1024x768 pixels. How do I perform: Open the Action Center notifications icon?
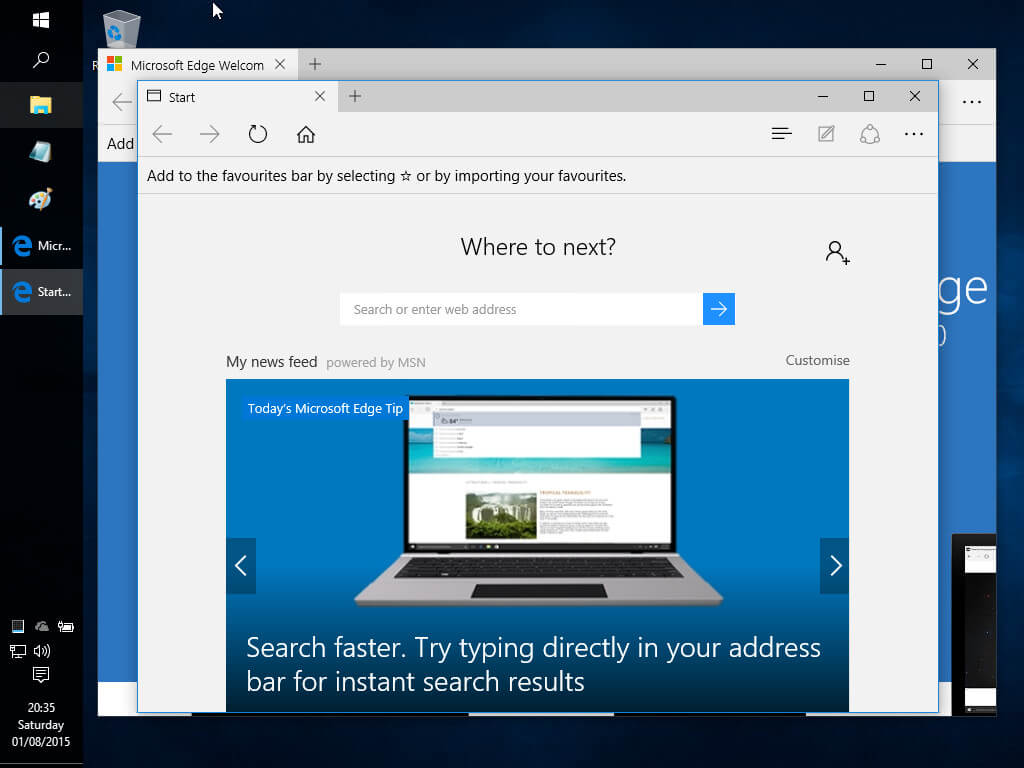(x=40, y=675)
